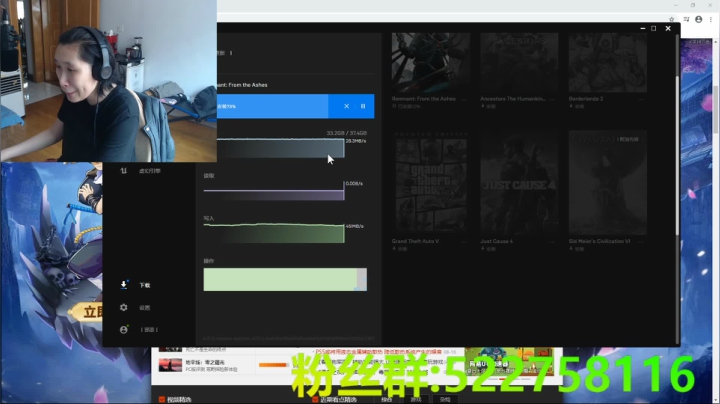The height and width of the screenshot is (404, 720).
Task: Click the account name label in sidebar
Action: click(x=149, y=330)
